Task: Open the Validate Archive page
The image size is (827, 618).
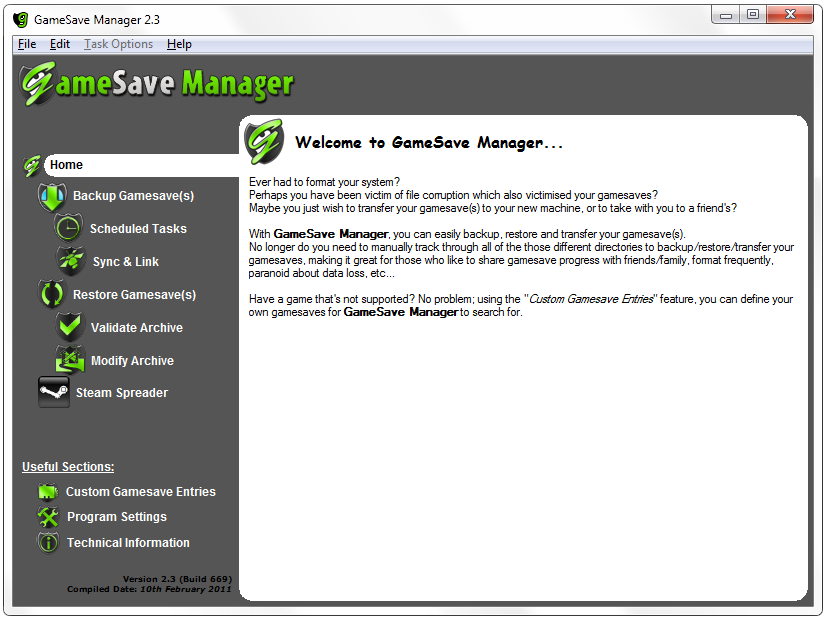Action: (x=137, y=327)
